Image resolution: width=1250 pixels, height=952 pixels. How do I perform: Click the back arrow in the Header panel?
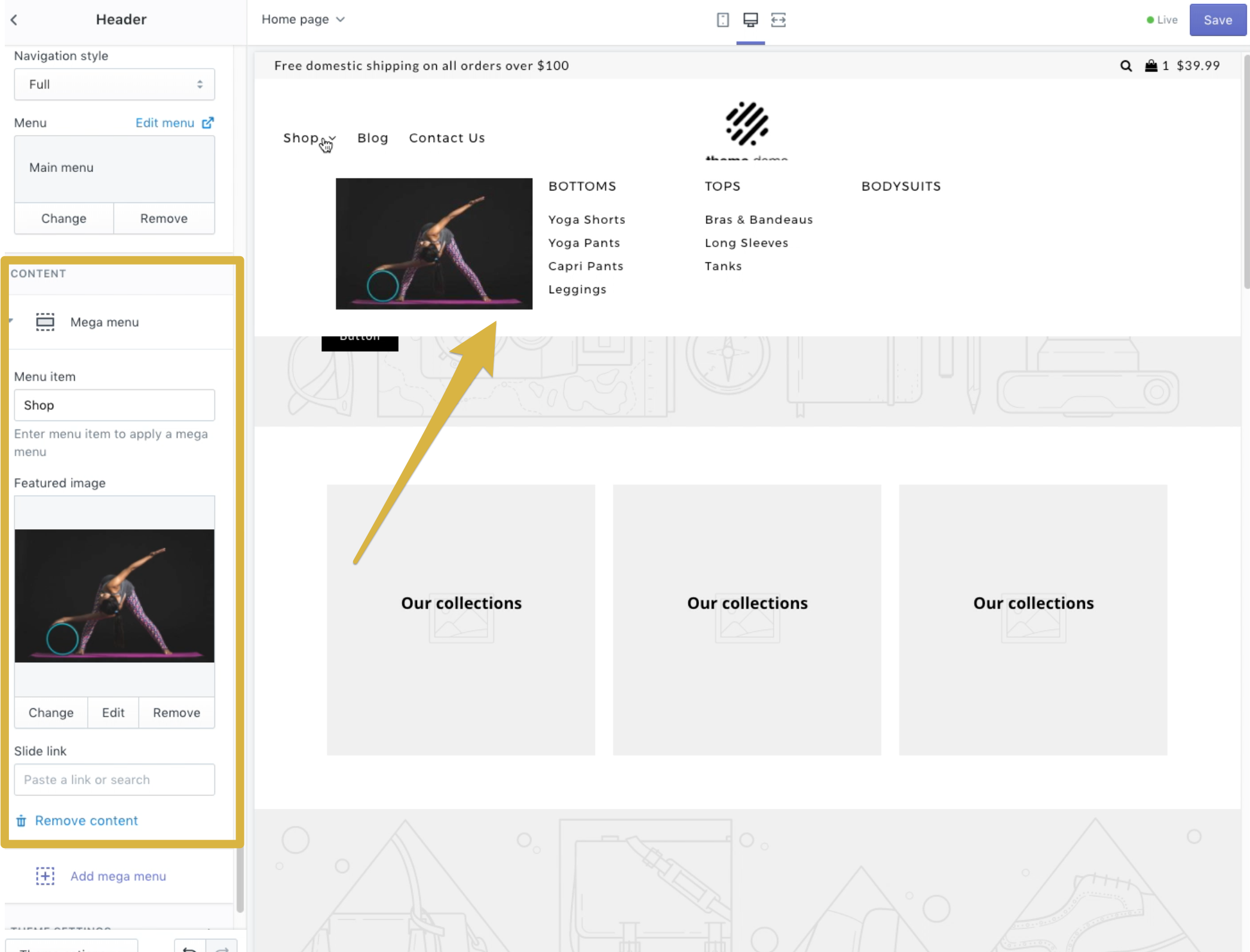(x=14, y=20)
